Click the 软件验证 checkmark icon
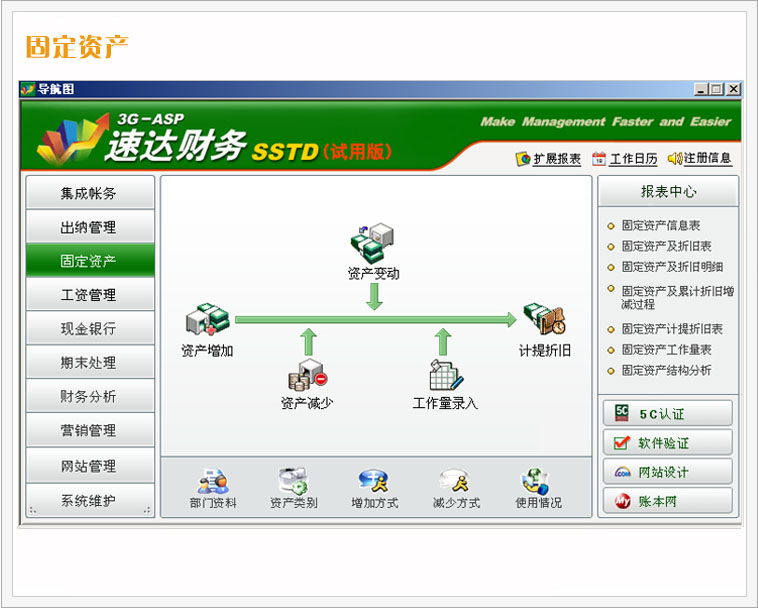The image size is (758, 608). 622,442
